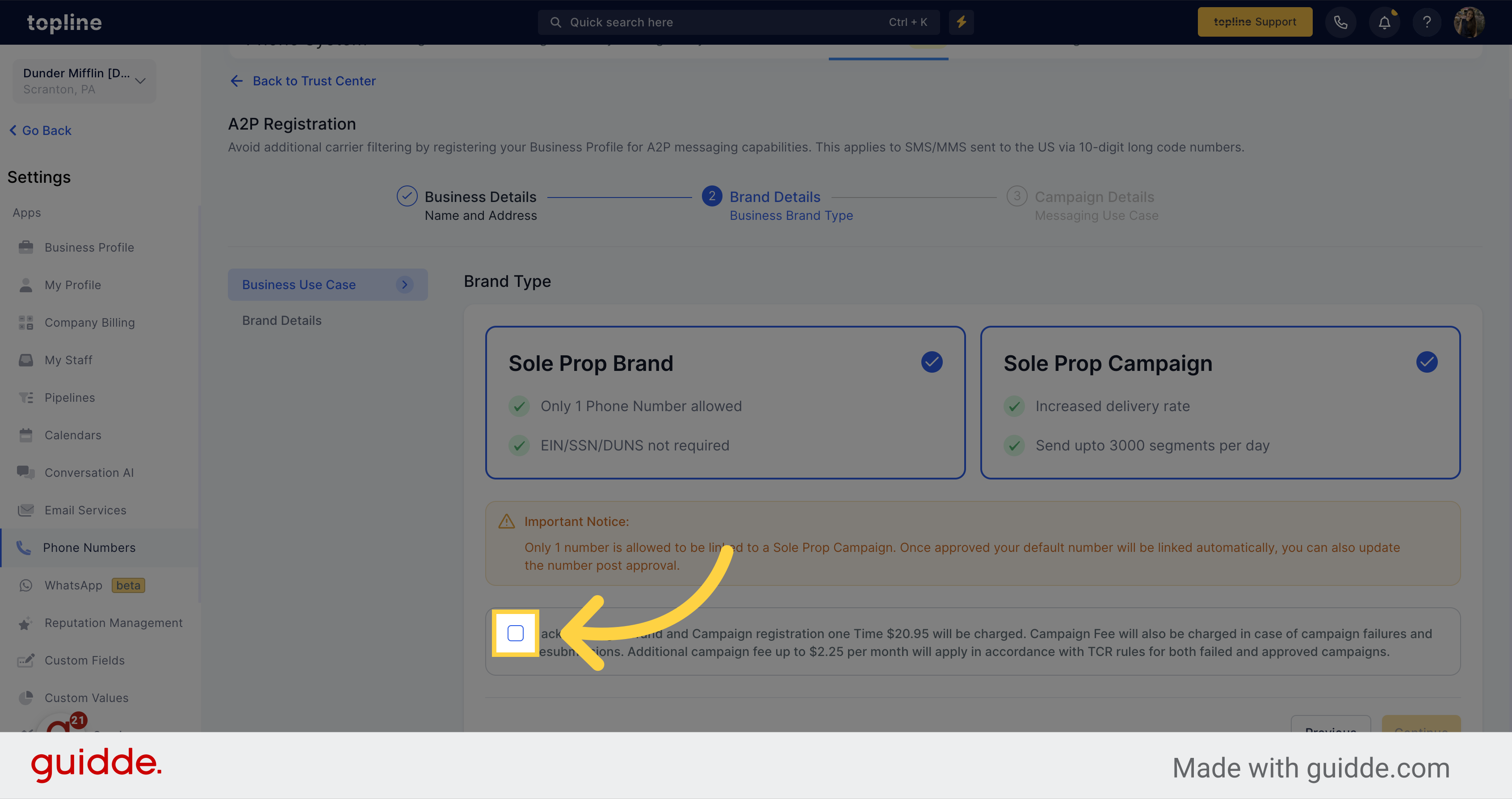Click the Email Services envelope icon
This screenshot has height=799, width=1512.
click(26, 510)
